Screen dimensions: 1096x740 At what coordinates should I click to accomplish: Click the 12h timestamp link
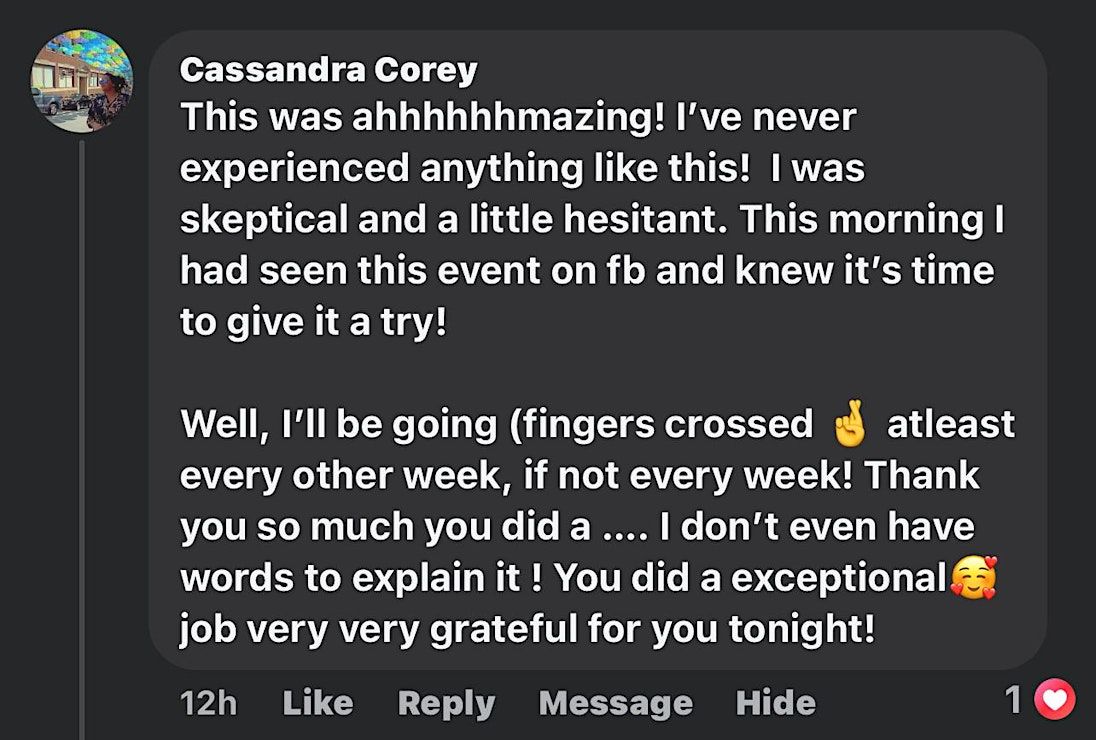tap(209, 702)
